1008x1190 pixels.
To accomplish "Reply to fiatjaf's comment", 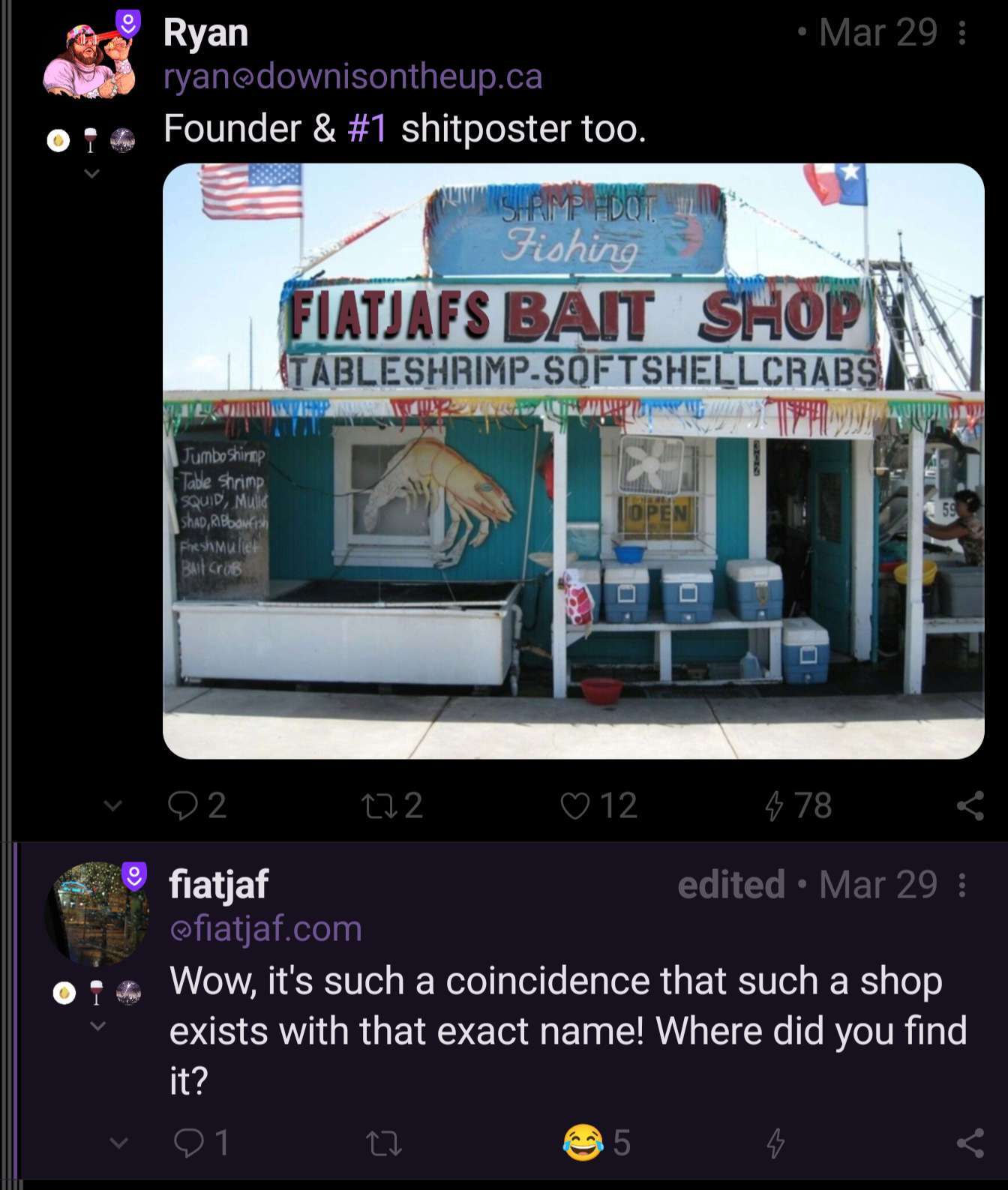I will [201, 1143].
